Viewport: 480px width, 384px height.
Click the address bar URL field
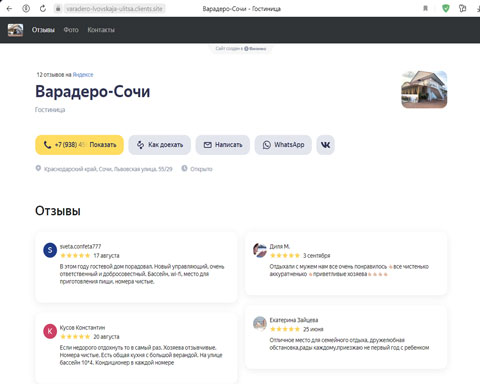pyautogui.click(x=114, y=9)
